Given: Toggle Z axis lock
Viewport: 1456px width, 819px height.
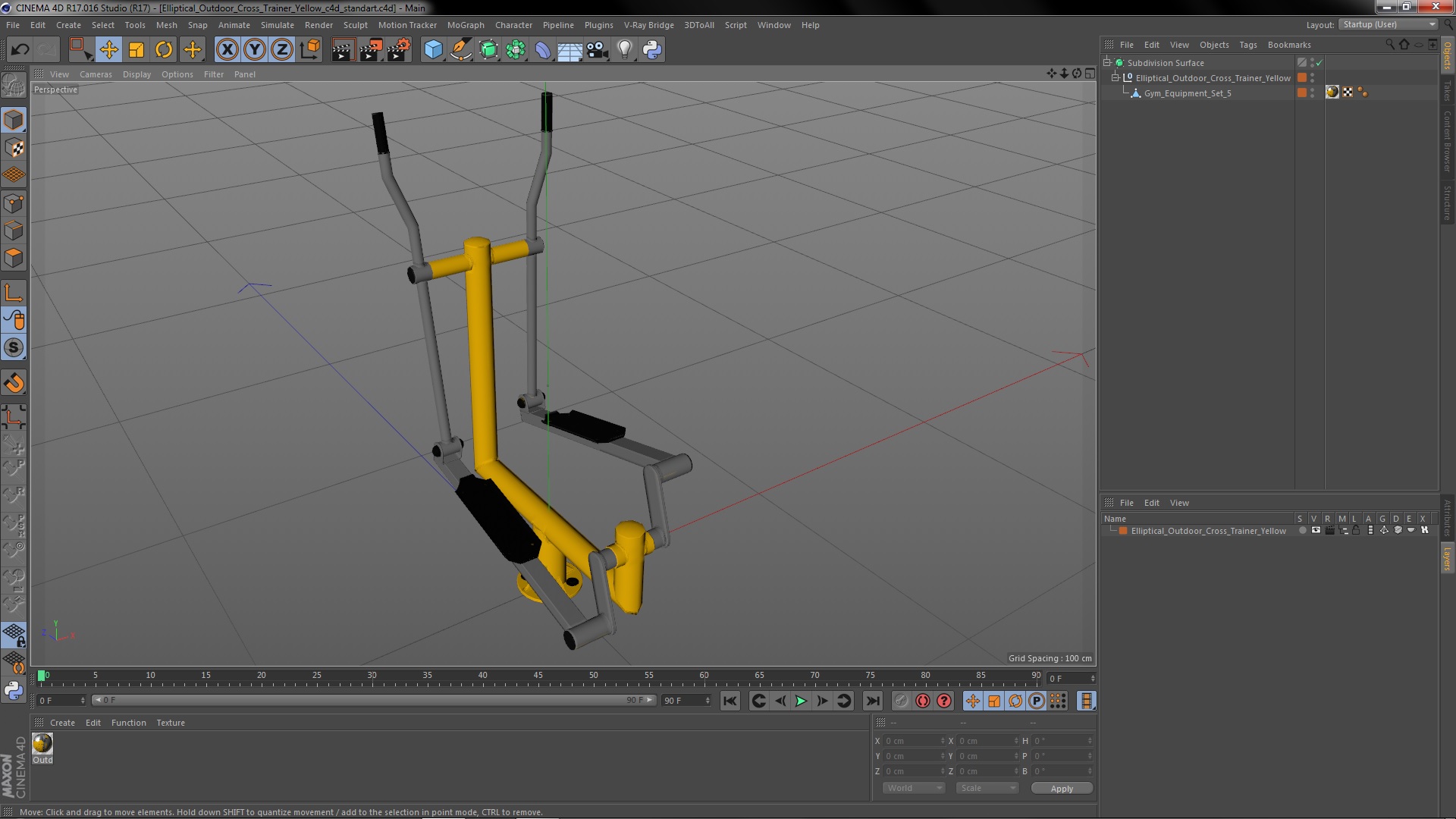Looking at the screenshot, I should [x=282, y=50].
